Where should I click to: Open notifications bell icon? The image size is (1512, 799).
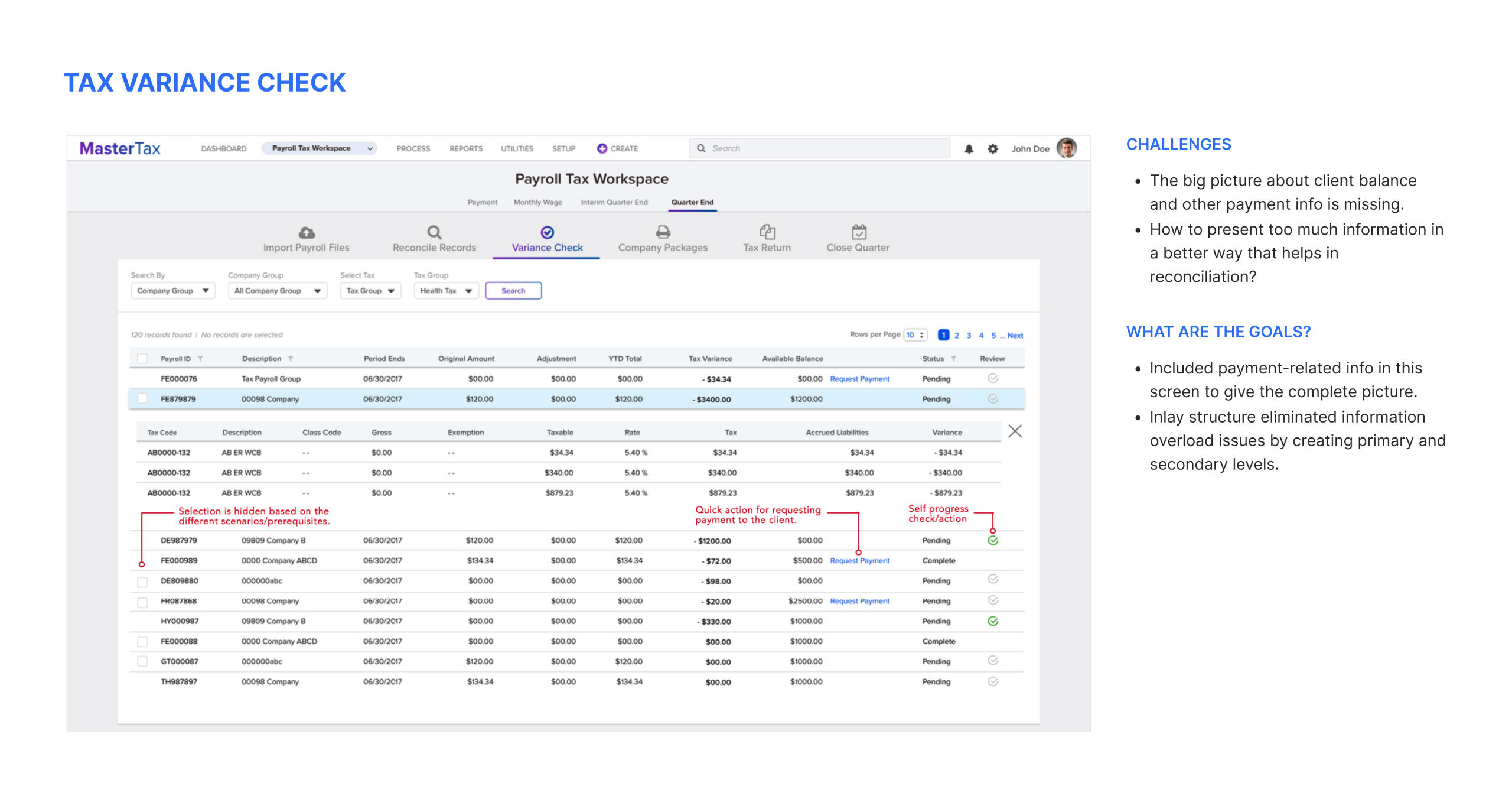pos(969,149)
